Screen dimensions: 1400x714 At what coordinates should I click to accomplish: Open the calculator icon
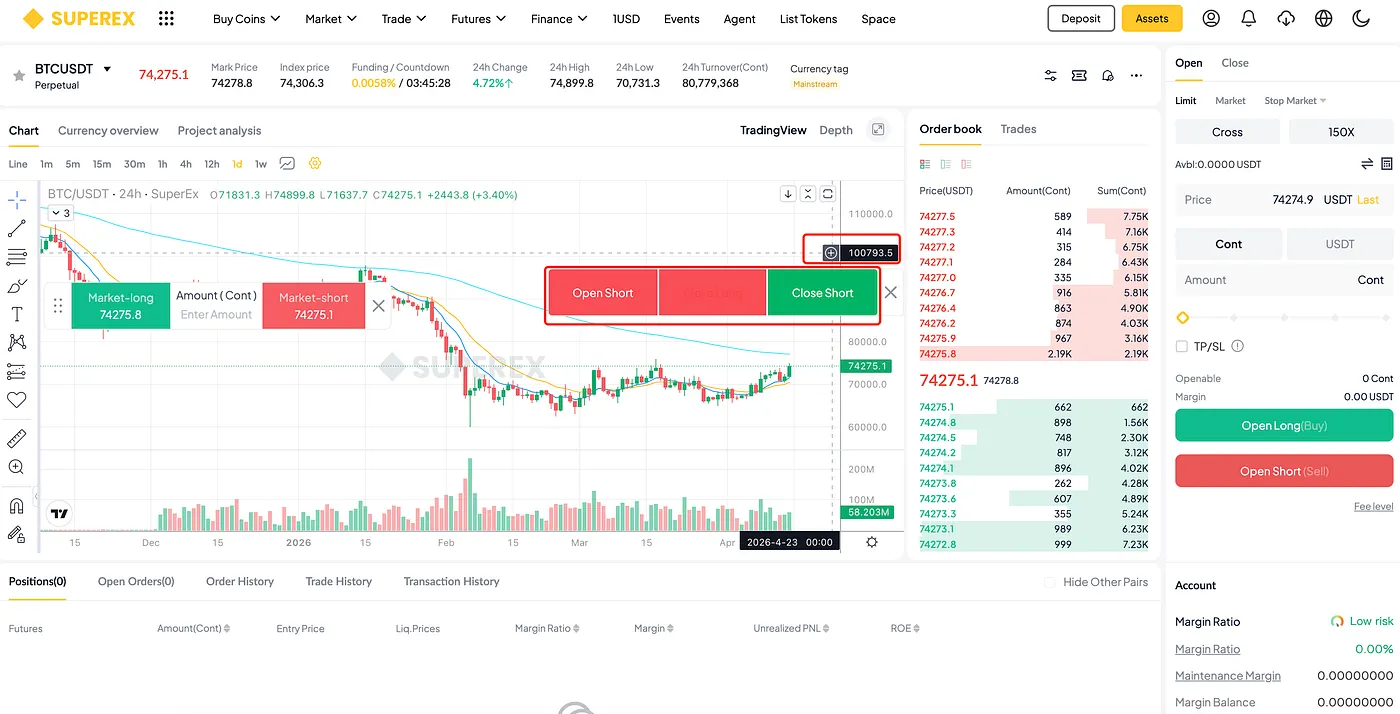(x=1387, y=164)
